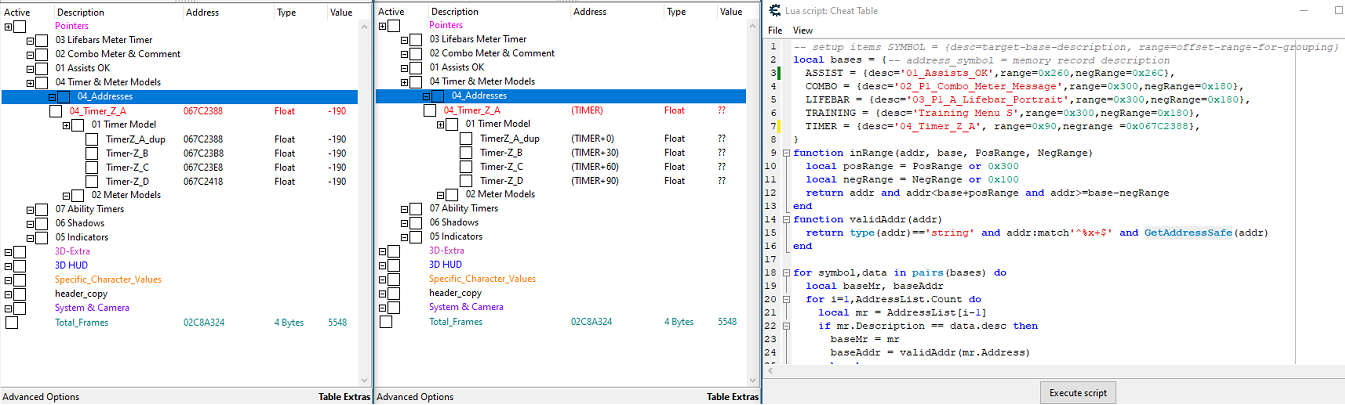Collapse the fold marker at local bases table

coord(786,60)
